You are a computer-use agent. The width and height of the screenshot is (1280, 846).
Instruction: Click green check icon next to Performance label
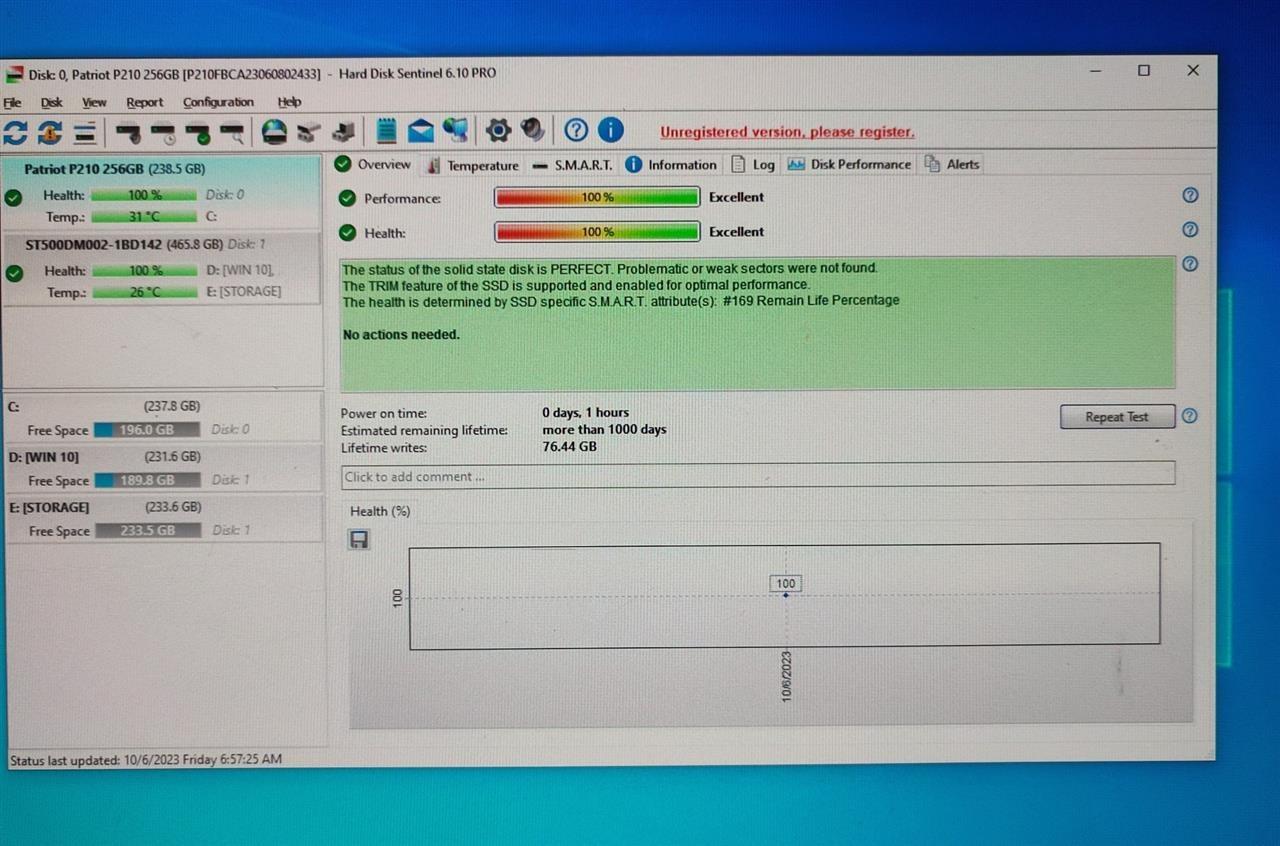pyautogui.click(x=347, y=198)
